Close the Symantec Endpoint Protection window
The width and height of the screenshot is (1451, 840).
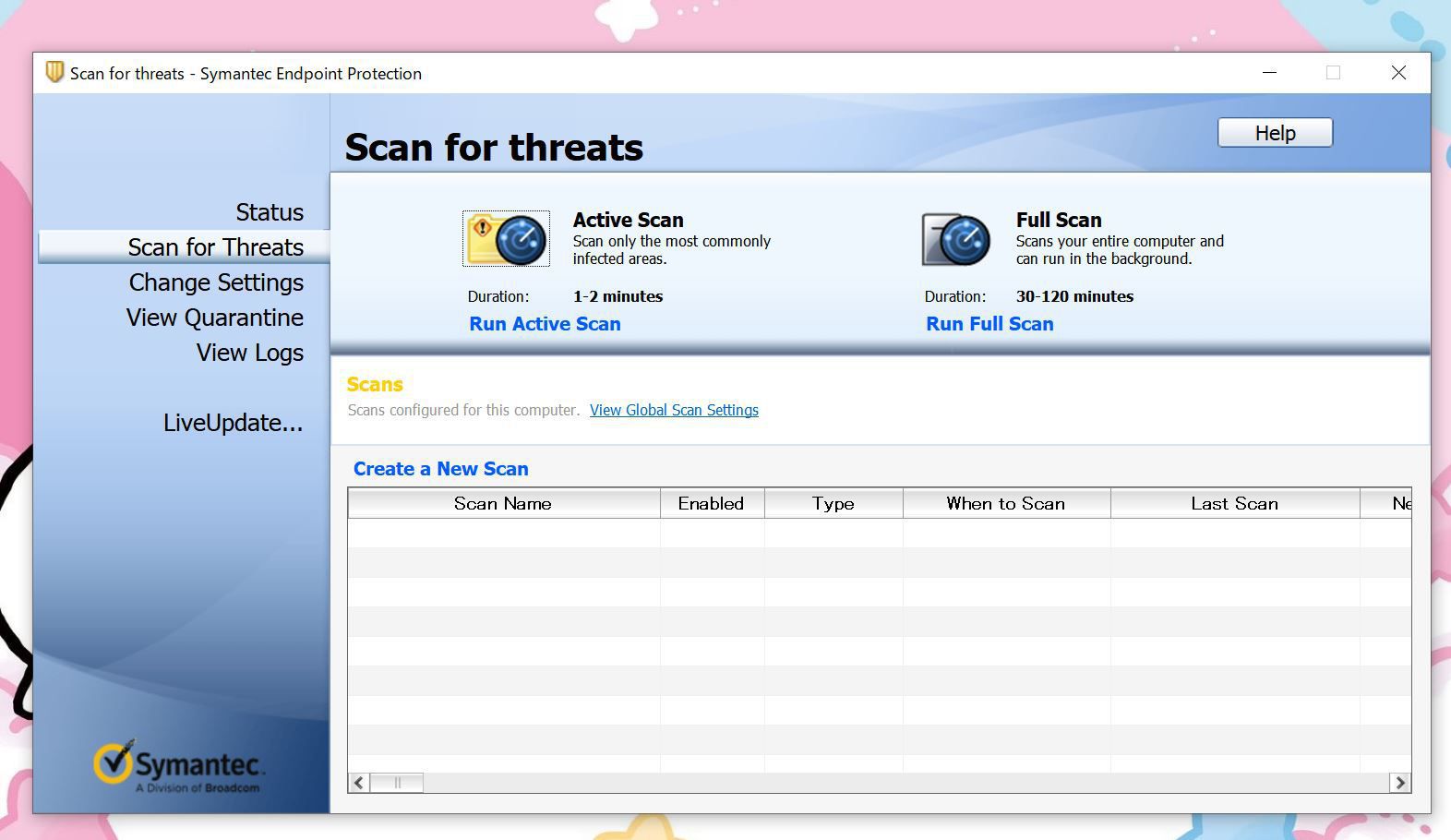(1398, 72)
